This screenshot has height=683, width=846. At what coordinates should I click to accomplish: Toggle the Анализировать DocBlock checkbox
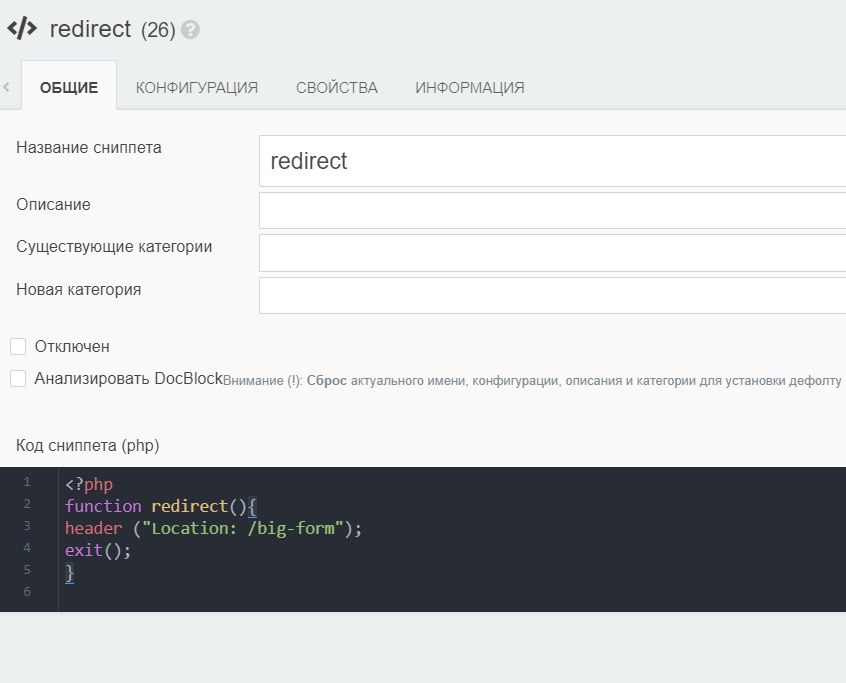coord(18,379)
